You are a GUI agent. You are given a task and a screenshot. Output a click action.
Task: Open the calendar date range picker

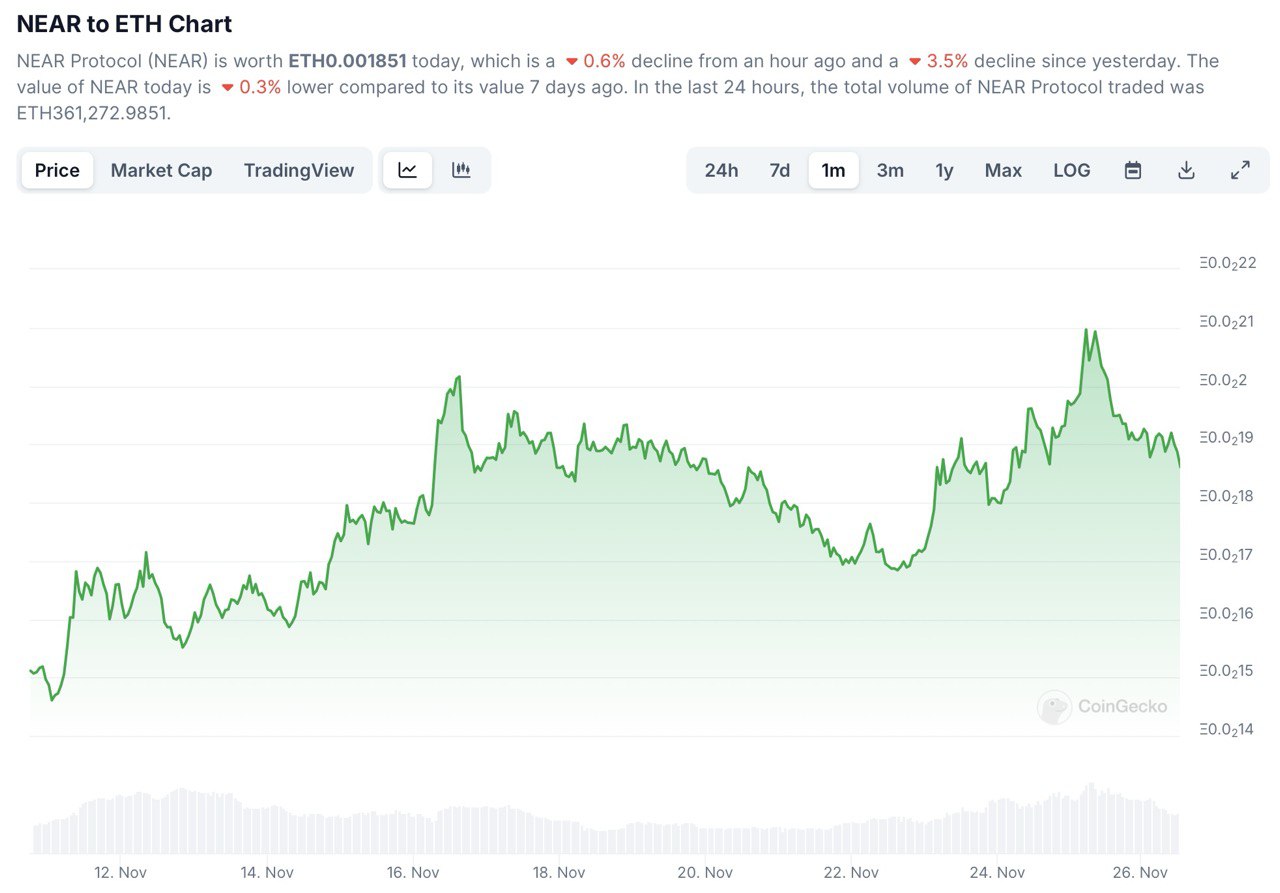(x=1133, y=170)
